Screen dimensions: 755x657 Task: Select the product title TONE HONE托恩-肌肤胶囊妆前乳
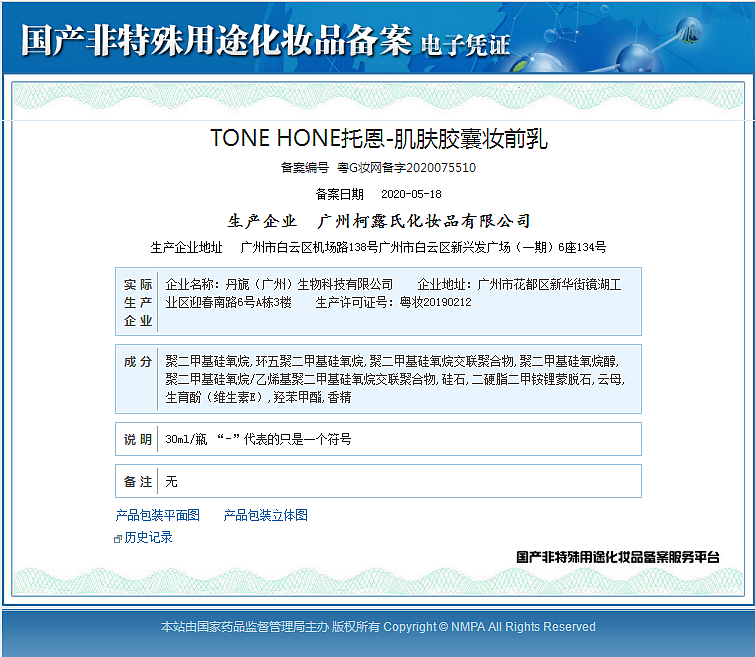coord(379,139)
